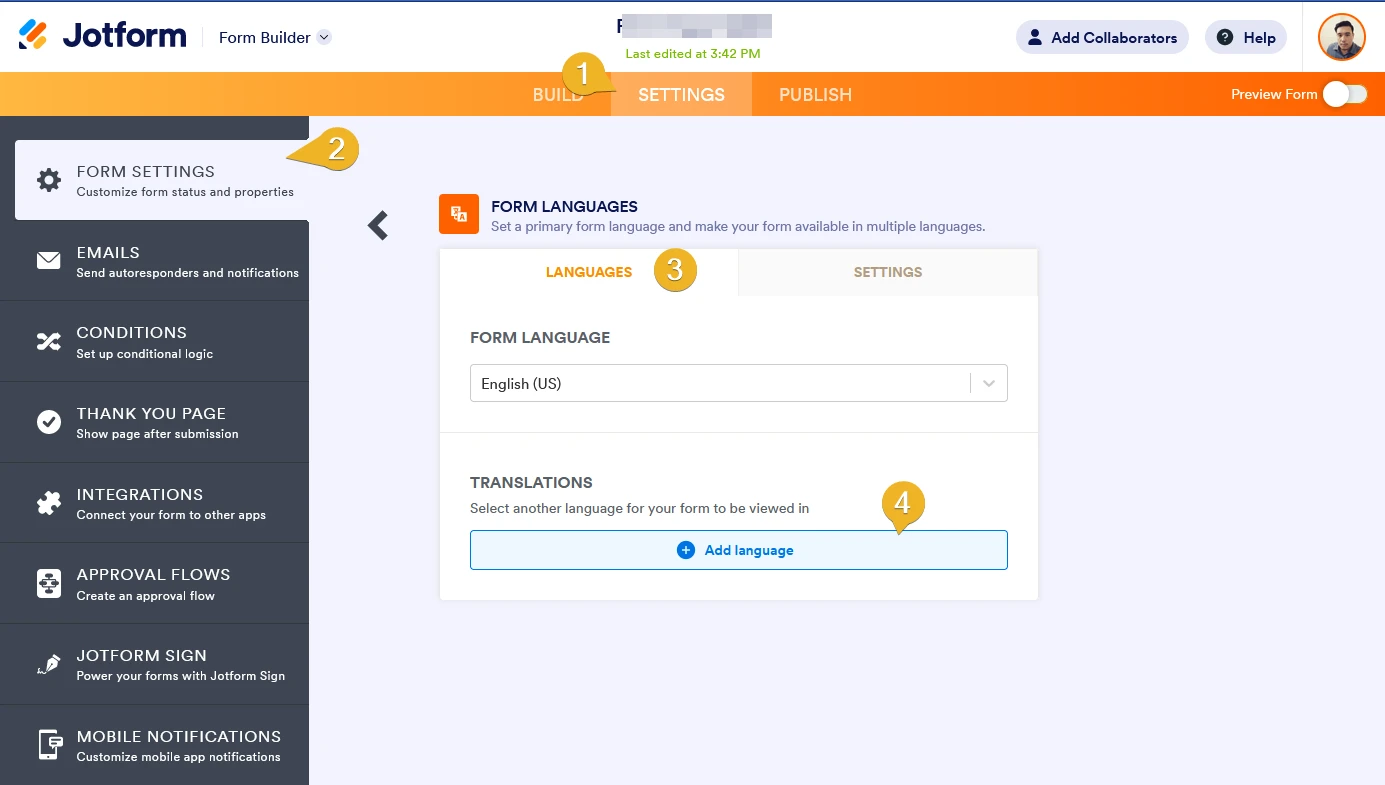Click the Form Languages translation icon
Image resolution: width=1385 pixels, height=785 pixels.
(458, 213)
